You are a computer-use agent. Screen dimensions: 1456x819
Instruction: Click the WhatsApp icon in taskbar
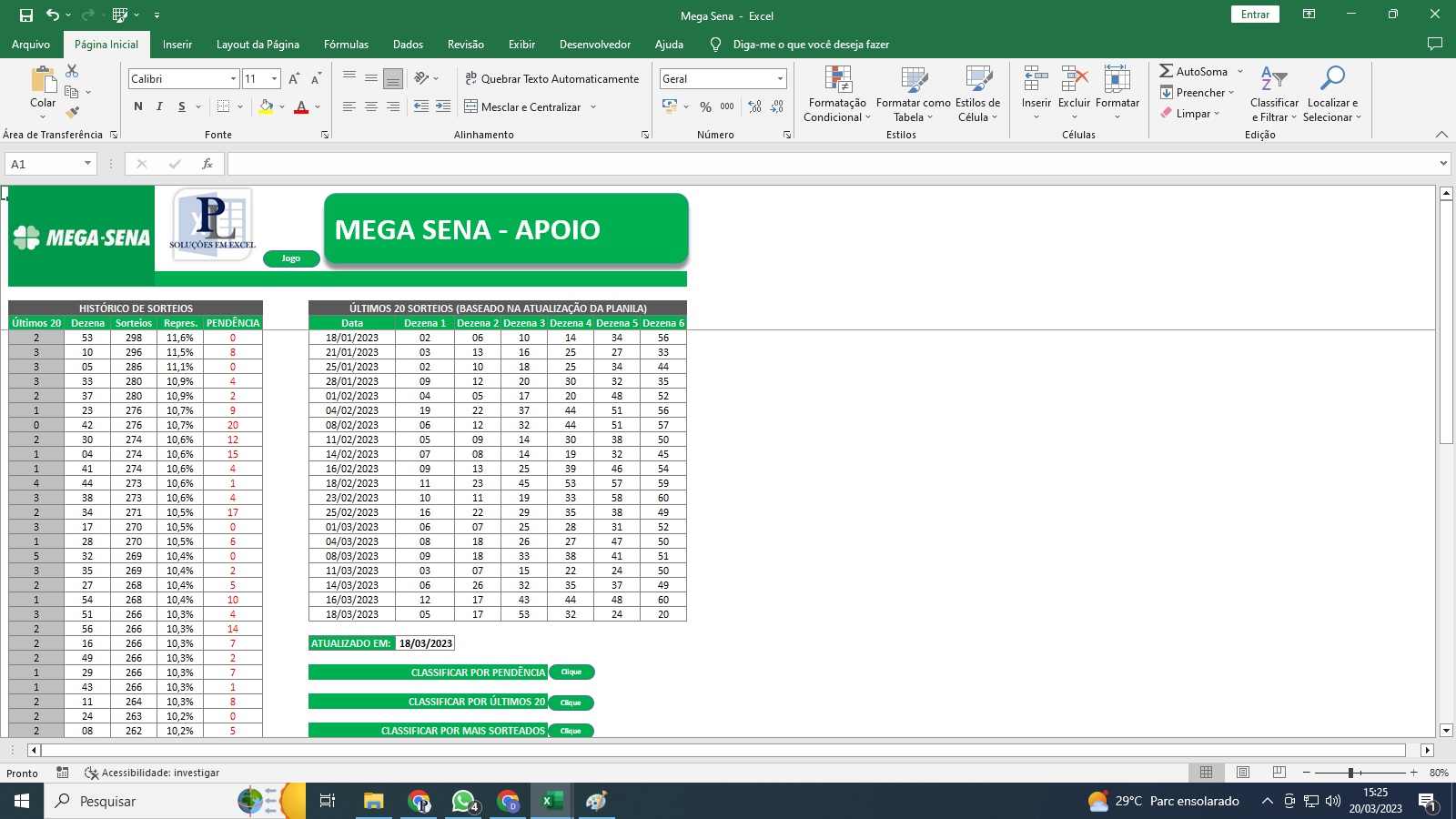[x=463, y=801]
